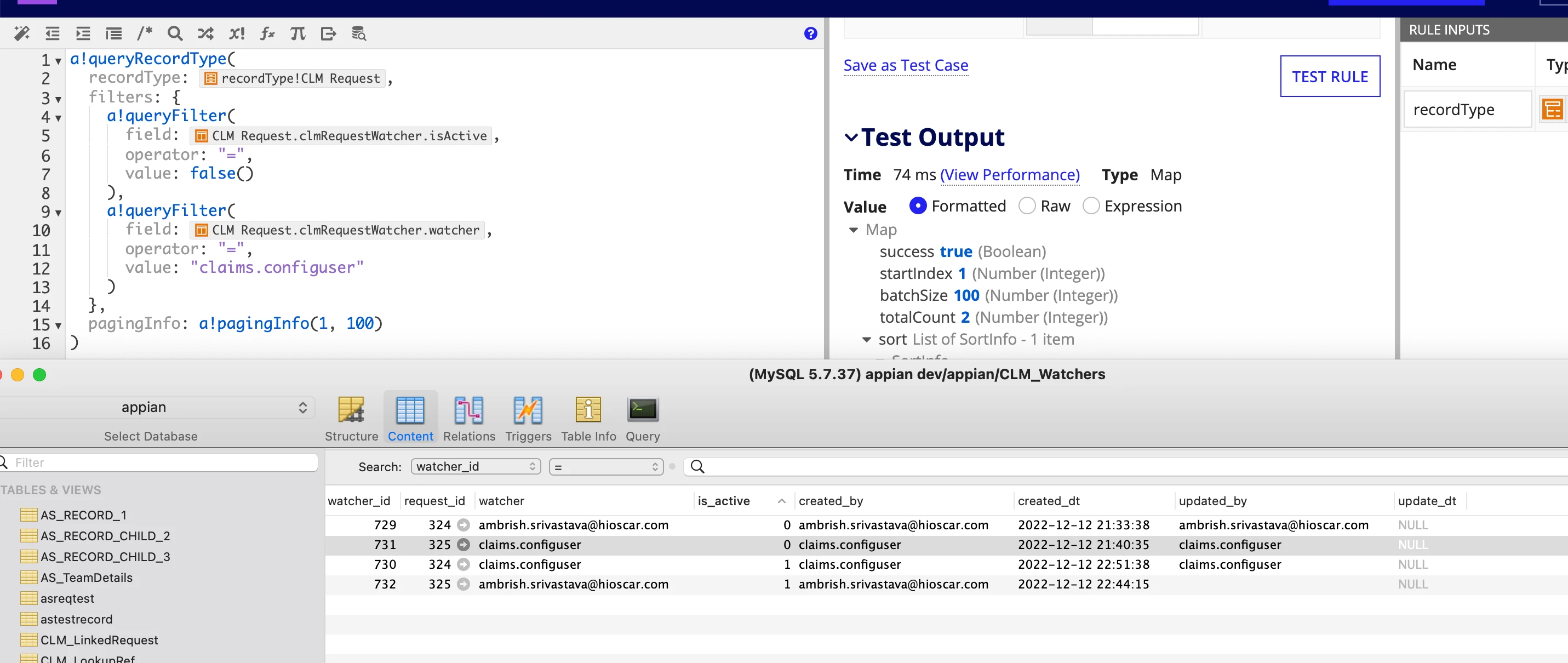The image size is (1568, 663).
Task: Collapse the filters block fold at line 3
Action: 59,99
